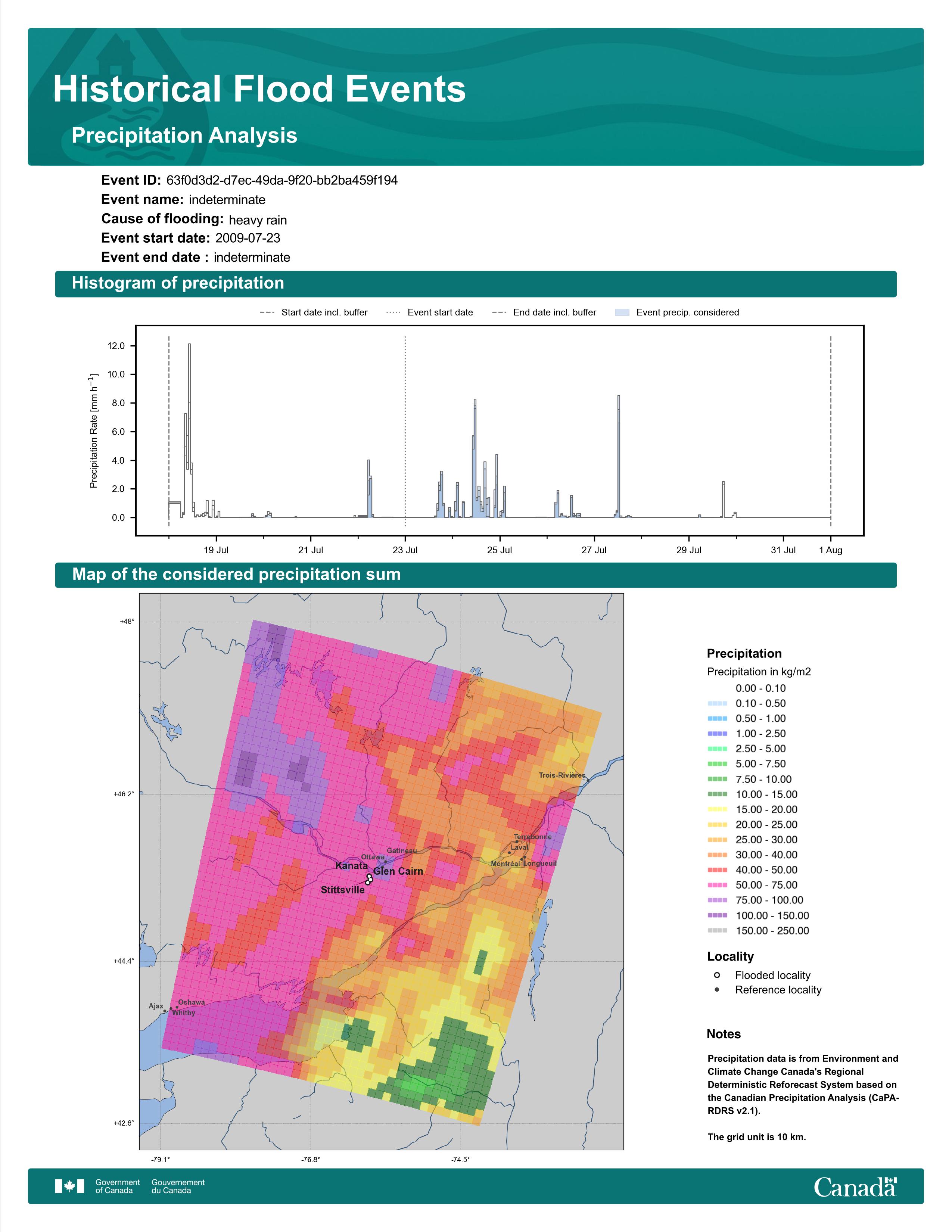Screen dimensions: 952x1232
Task: Click the 40.00 - 50.00 red swatch
Action: tap(718, 870)
